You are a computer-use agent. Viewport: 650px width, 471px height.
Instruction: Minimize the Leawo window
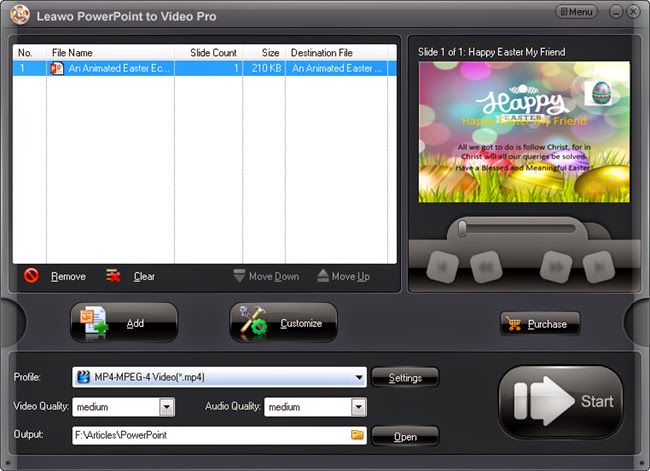tap(616, 12)
